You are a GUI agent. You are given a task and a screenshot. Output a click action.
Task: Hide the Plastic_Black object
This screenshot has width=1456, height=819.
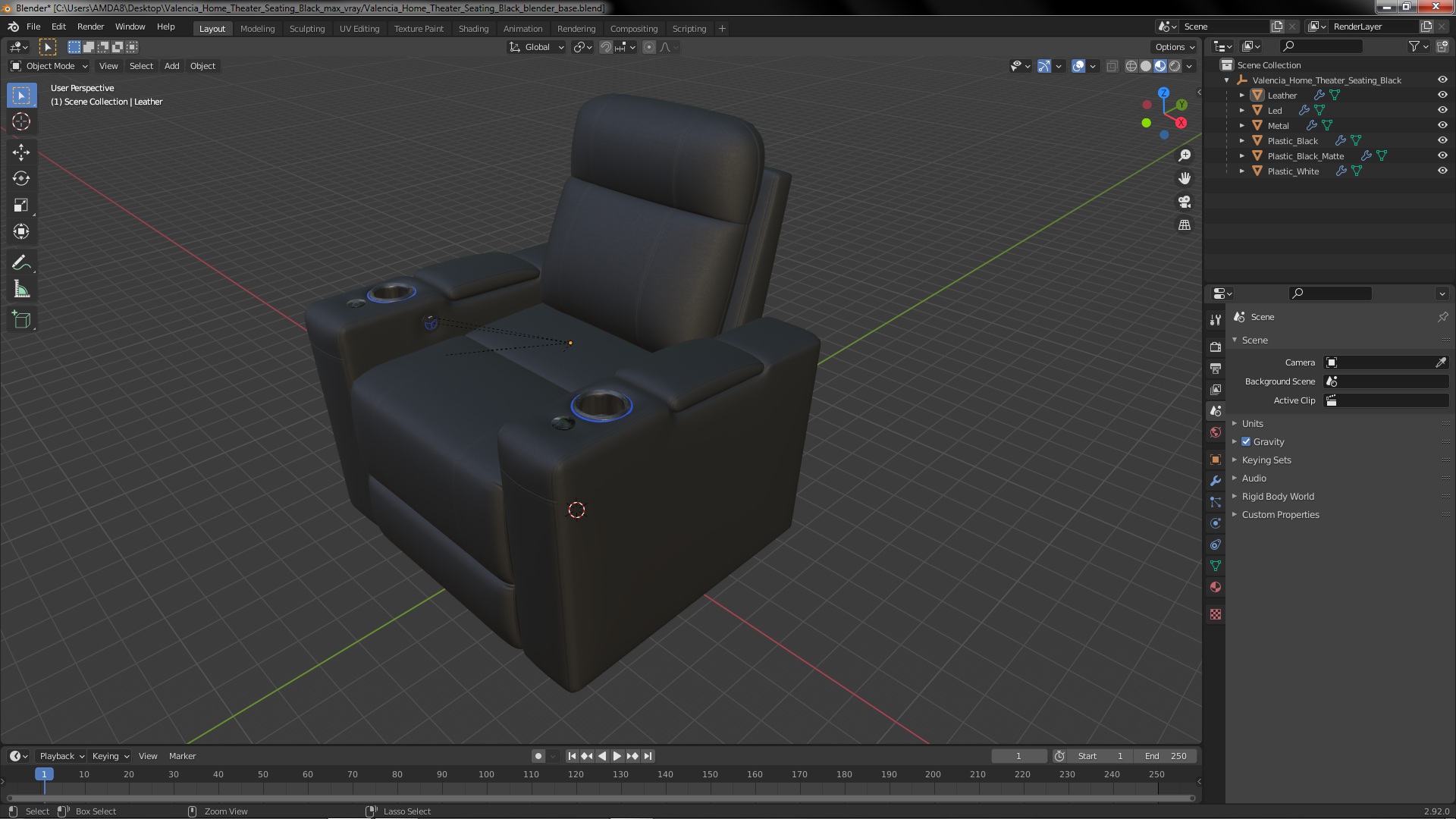point(1442,140)
